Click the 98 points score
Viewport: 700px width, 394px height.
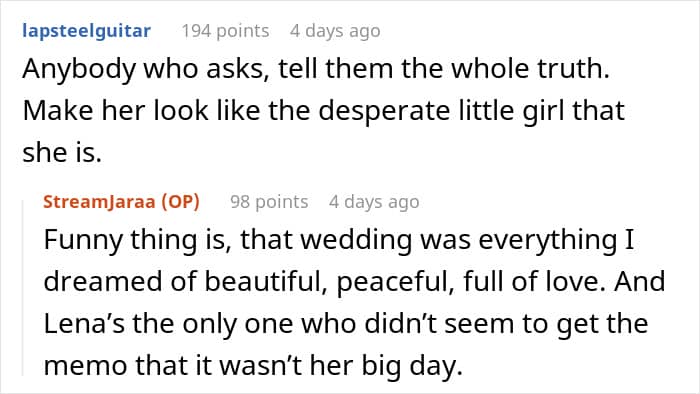tap(269, 202)
